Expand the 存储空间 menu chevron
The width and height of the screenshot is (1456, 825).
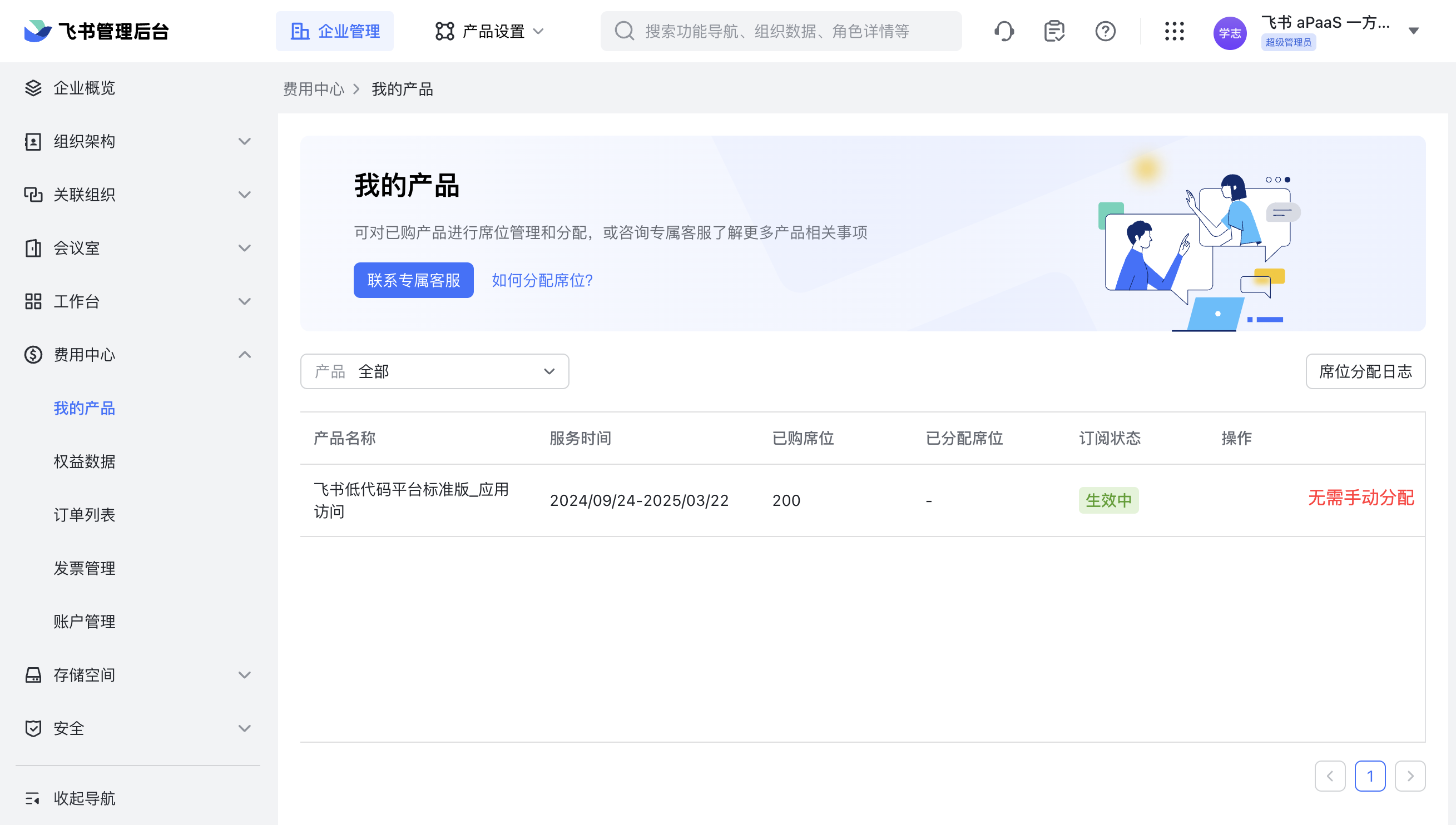(x=244, y=675)
